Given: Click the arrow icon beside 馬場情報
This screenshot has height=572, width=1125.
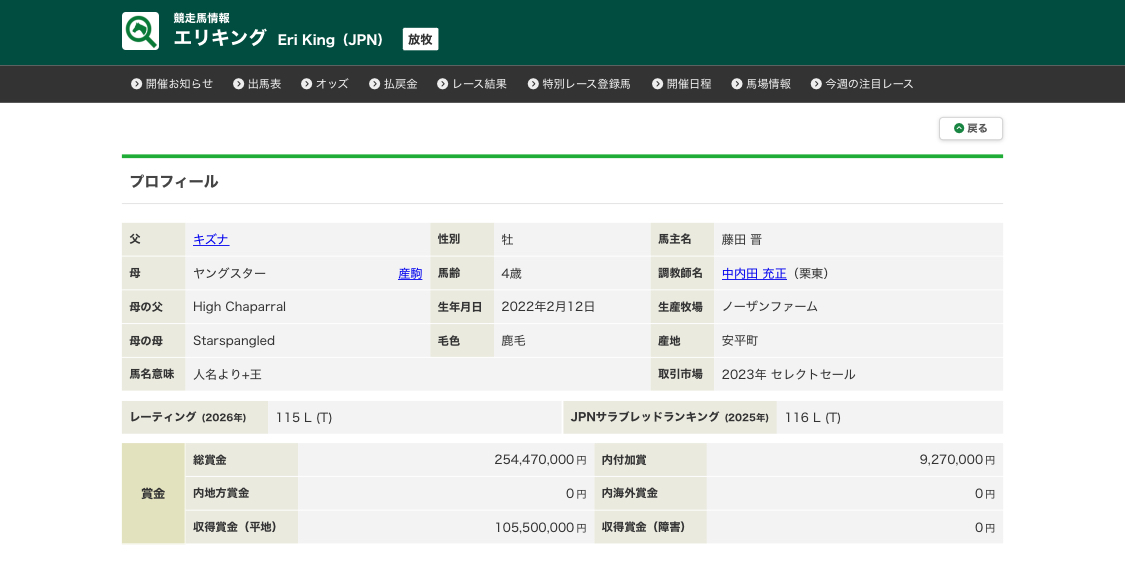Looking at the screenshot, I should [x=737, y=84].
